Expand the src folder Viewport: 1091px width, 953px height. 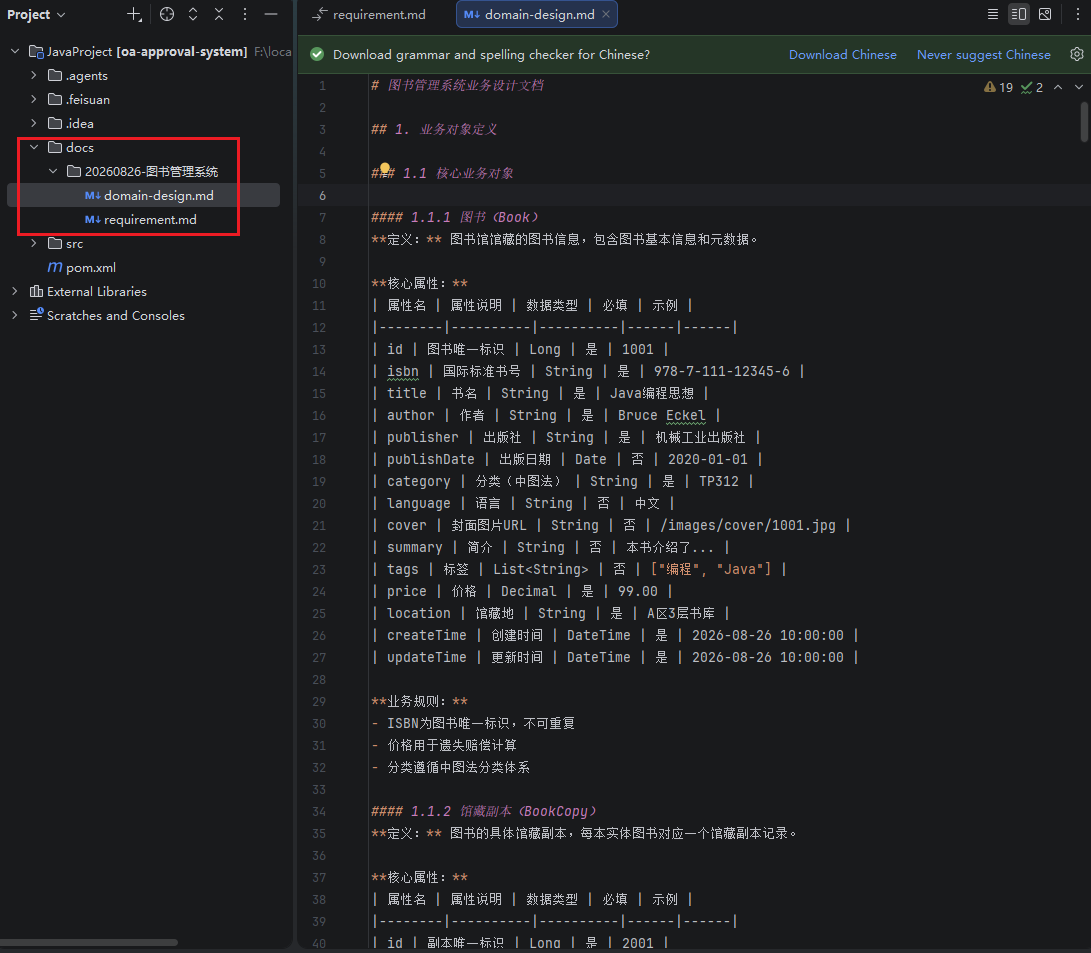pyautogui.click(x=33, y=243)
